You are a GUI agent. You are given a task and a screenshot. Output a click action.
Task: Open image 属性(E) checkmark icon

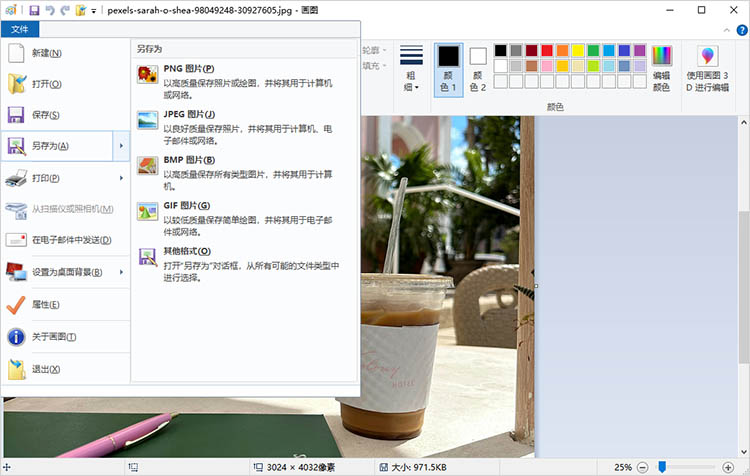[16, 305]
